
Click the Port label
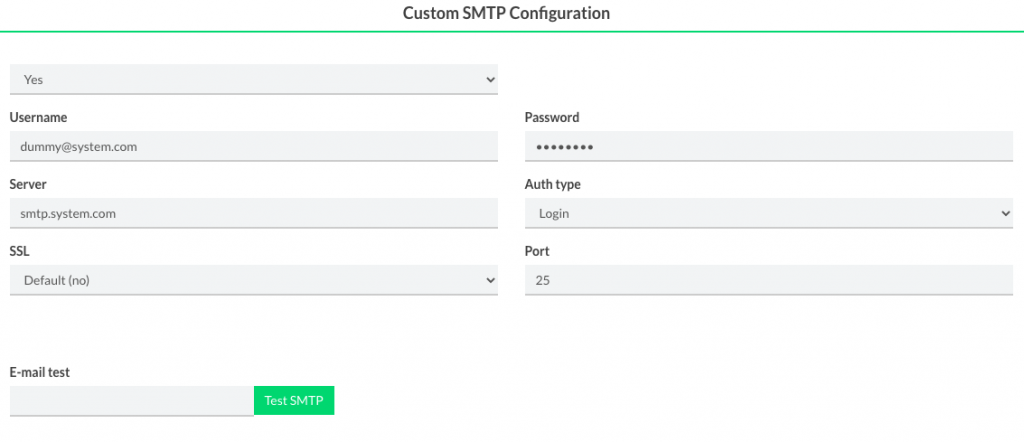[x=537, y=252]
